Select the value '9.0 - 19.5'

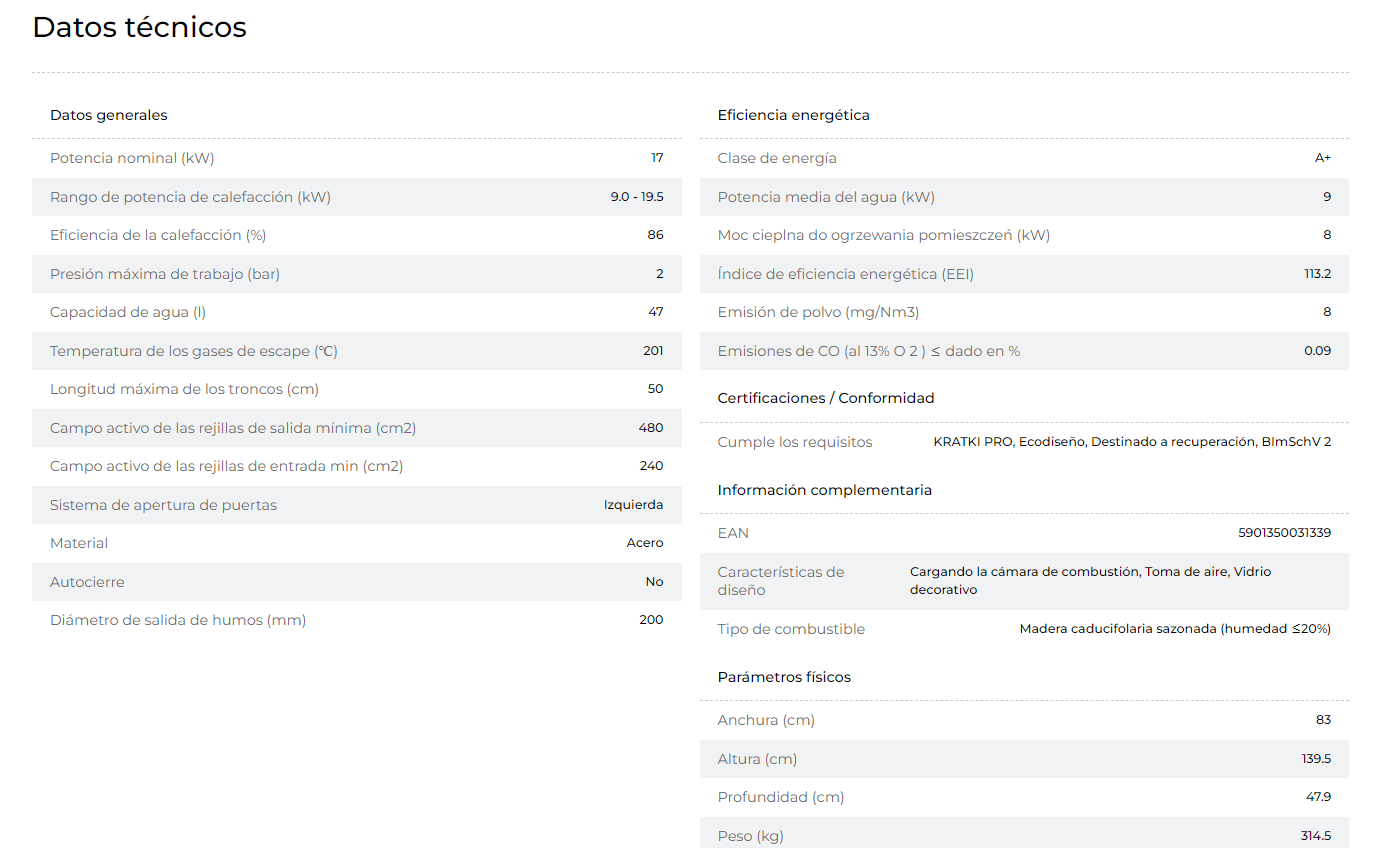tap(637, 197)
